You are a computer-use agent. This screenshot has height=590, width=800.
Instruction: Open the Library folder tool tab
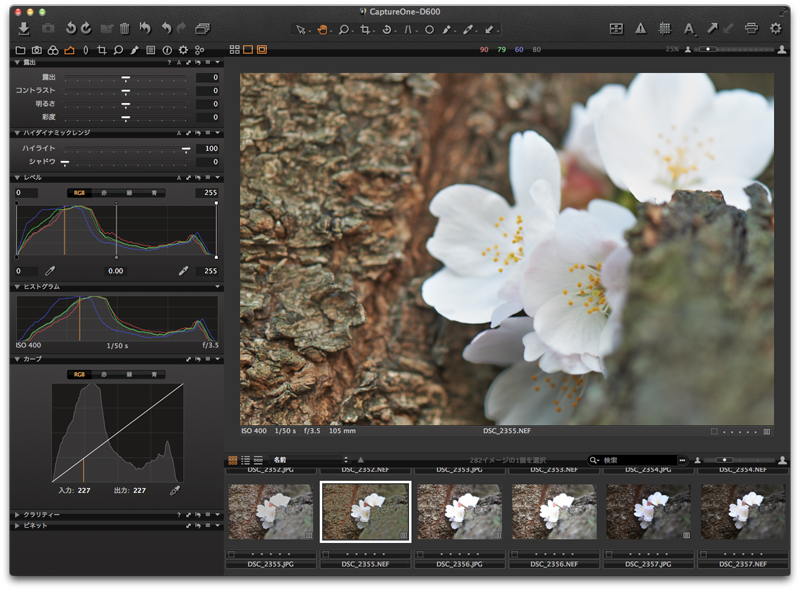21,49
